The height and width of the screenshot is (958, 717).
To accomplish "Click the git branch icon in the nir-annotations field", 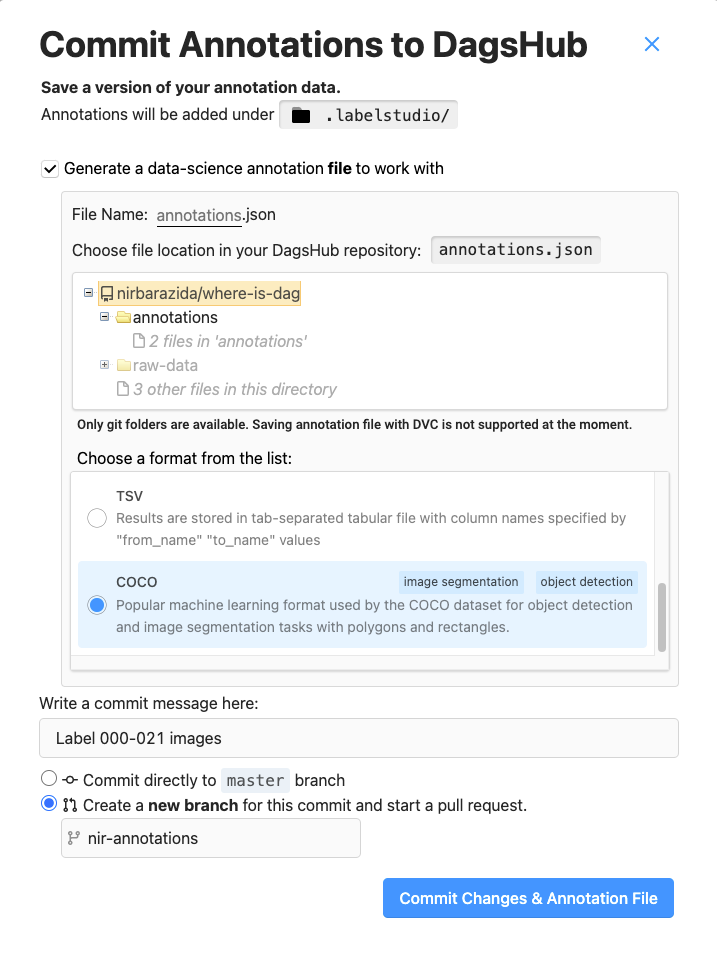I will pos(73,837).
